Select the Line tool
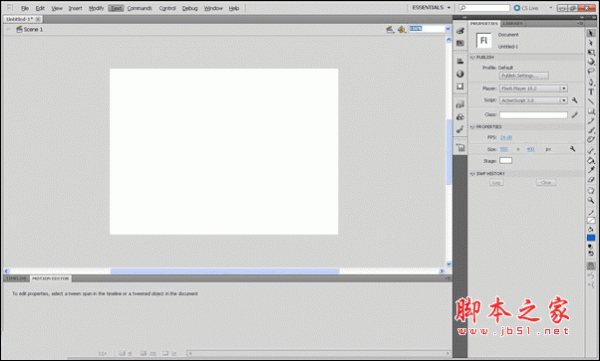Screen dimensions: 600x361 [x=591, y=101]
